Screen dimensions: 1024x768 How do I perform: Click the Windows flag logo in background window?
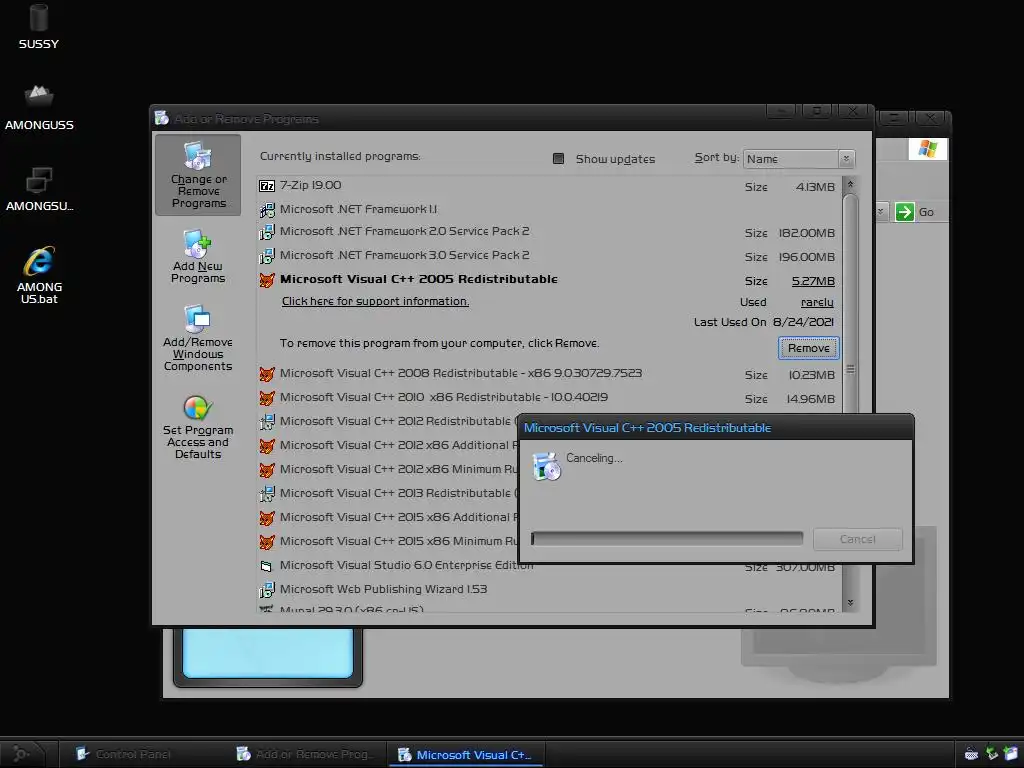click(x=927, y=149)
